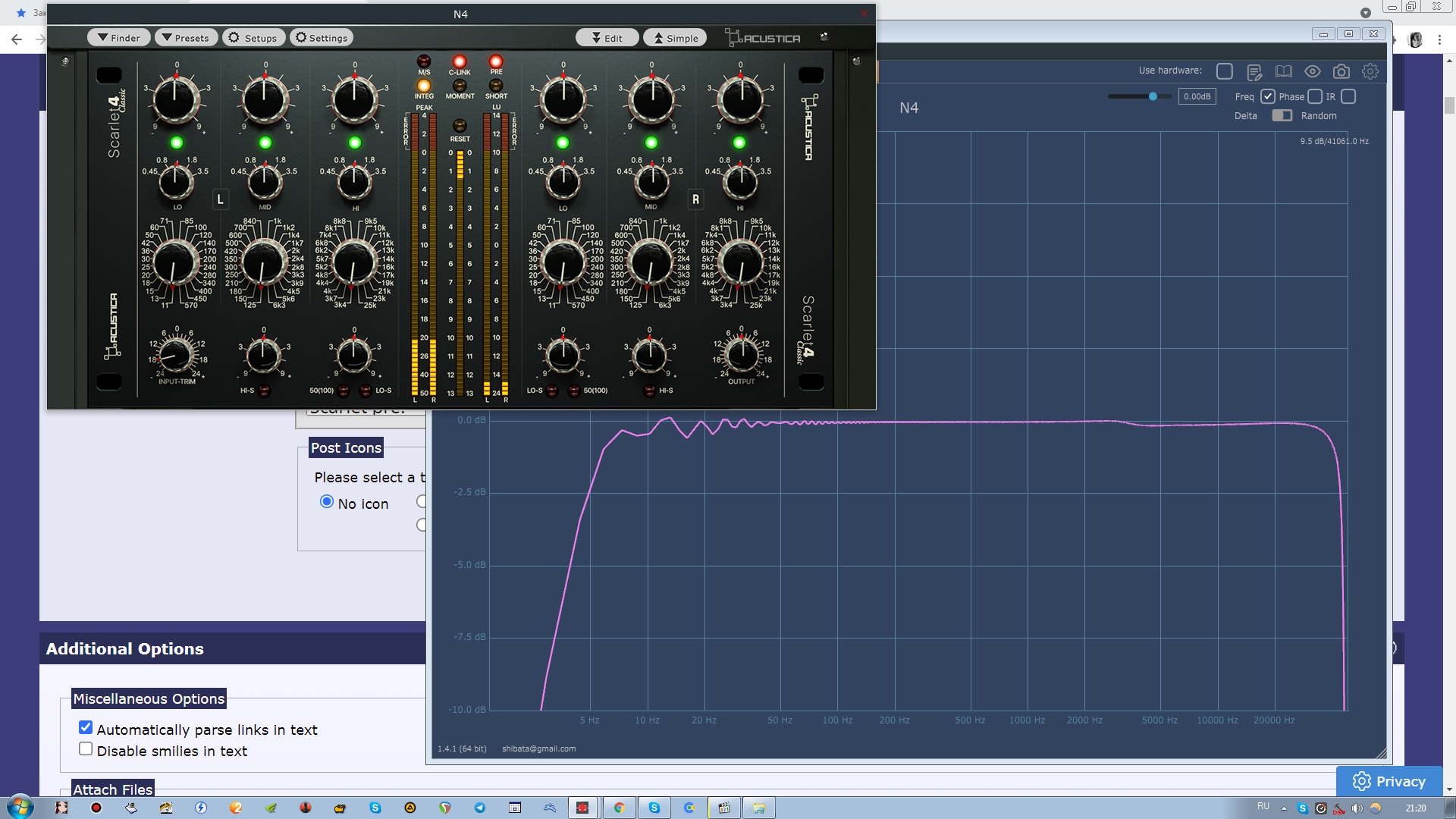The width and height of the screenshot is (1456, 819).
Task: Toggle the M/S mode LED button
Action: (x=424, y=61)
